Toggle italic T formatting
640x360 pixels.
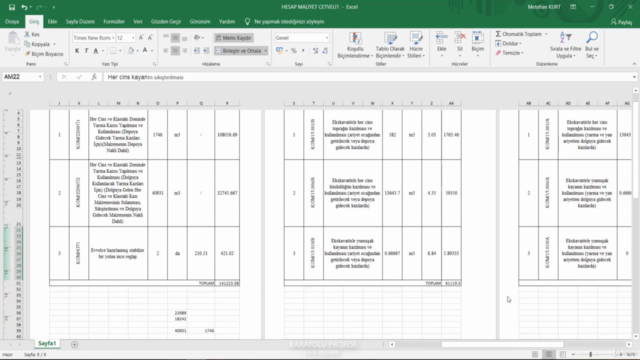click(x=86, y=51)
